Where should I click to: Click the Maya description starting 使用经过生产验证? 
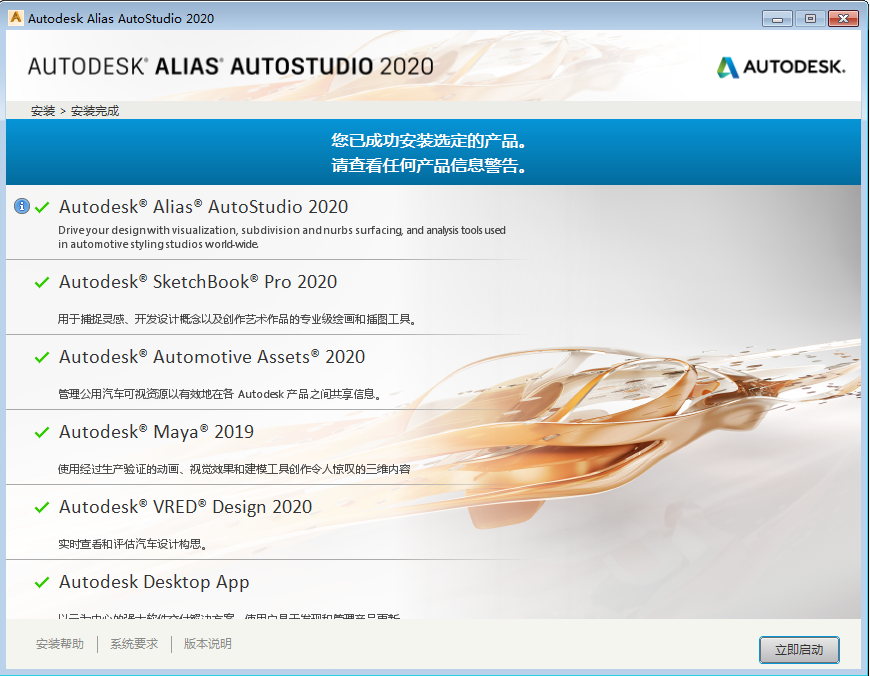coord(234,469)
